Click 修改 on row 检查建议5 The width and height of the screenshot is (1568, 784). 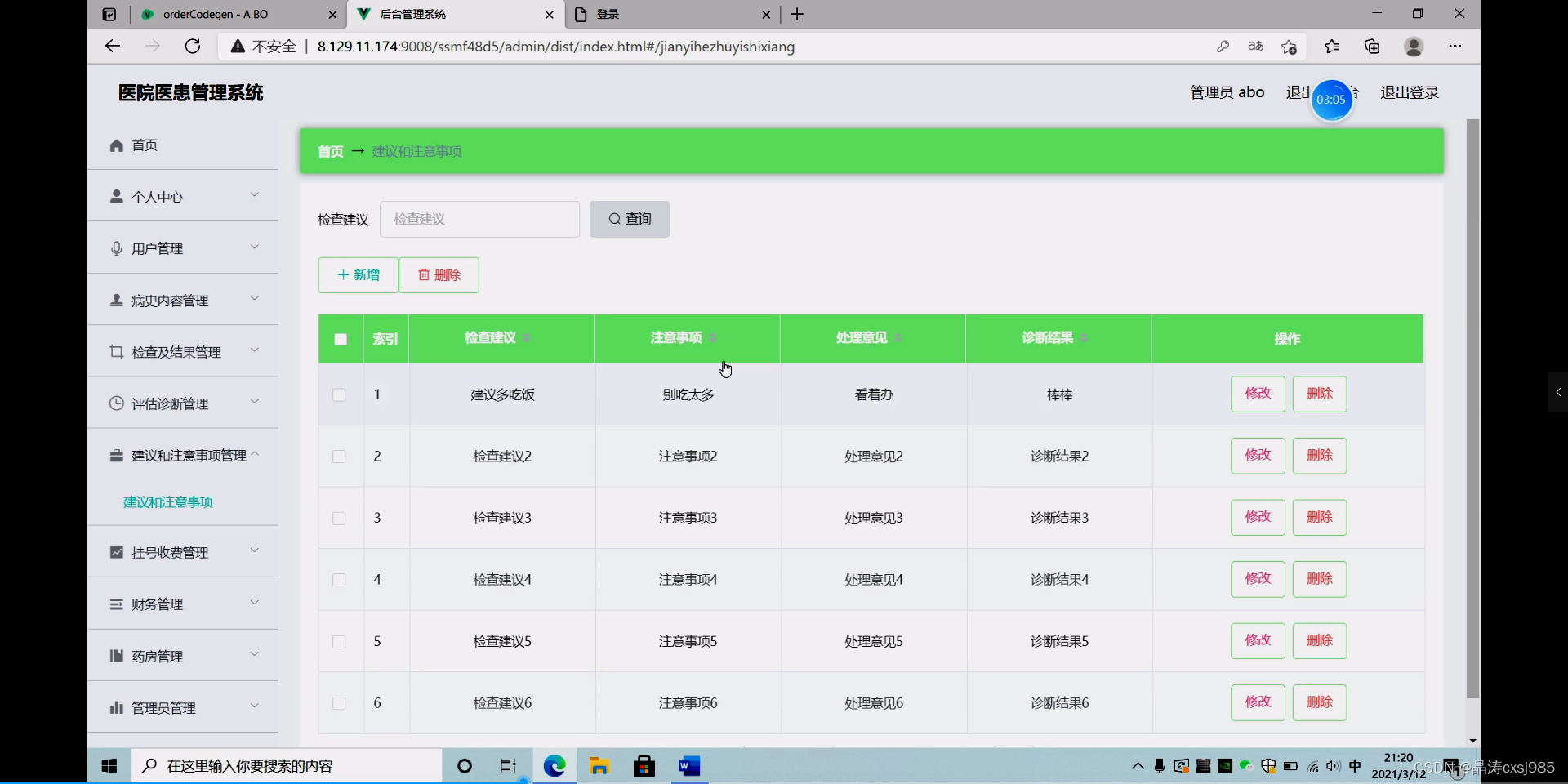(1257, 640)
